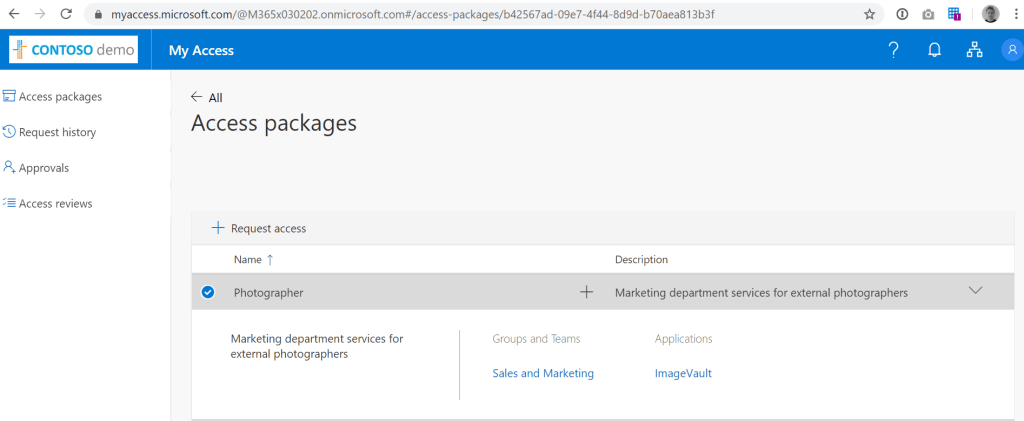Collapse the Photographer row chevron
The image size is (1024, 421).
pyautogui.click(x=976, y=291)
